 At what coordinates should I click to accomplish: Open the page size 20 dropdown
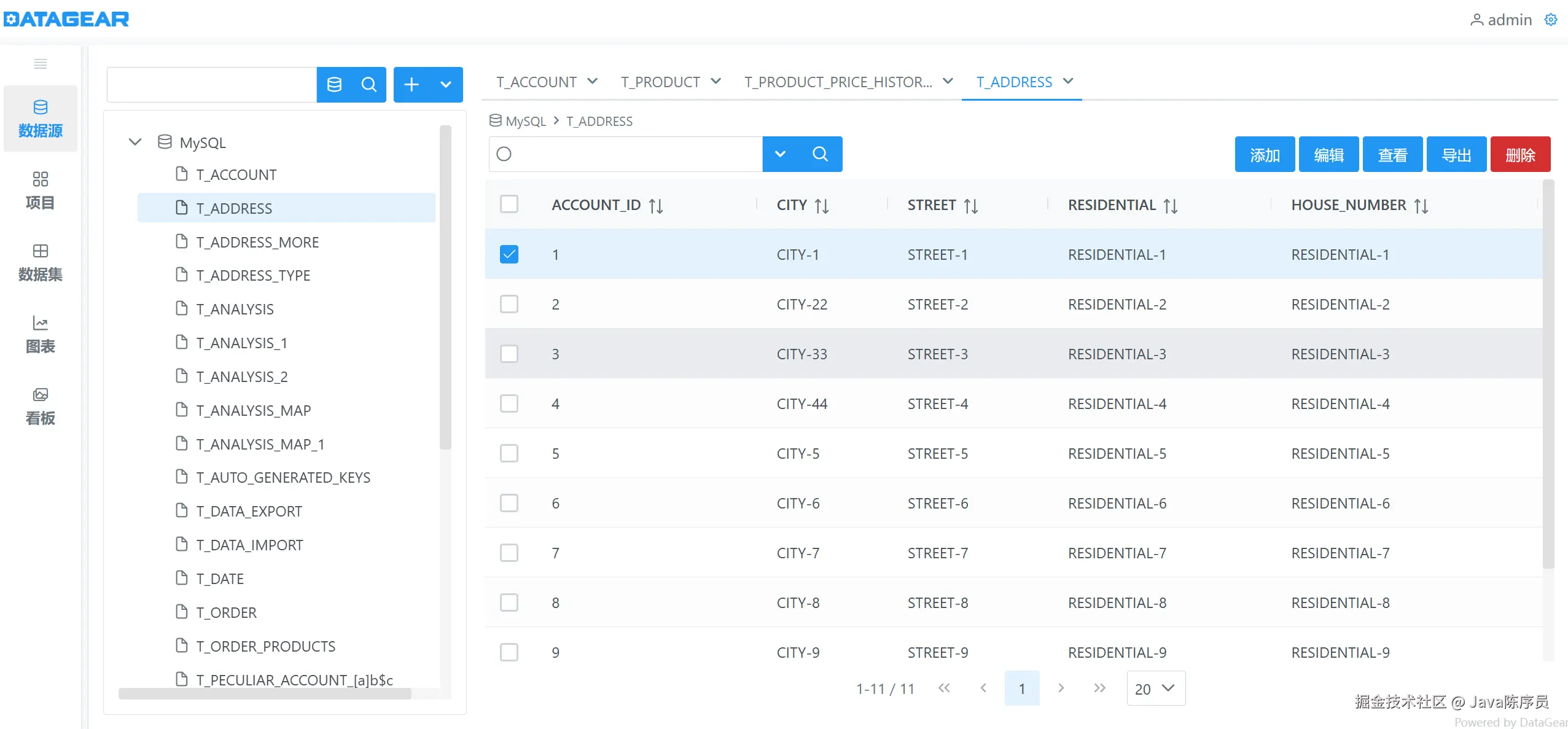(x=1156, y=688)
